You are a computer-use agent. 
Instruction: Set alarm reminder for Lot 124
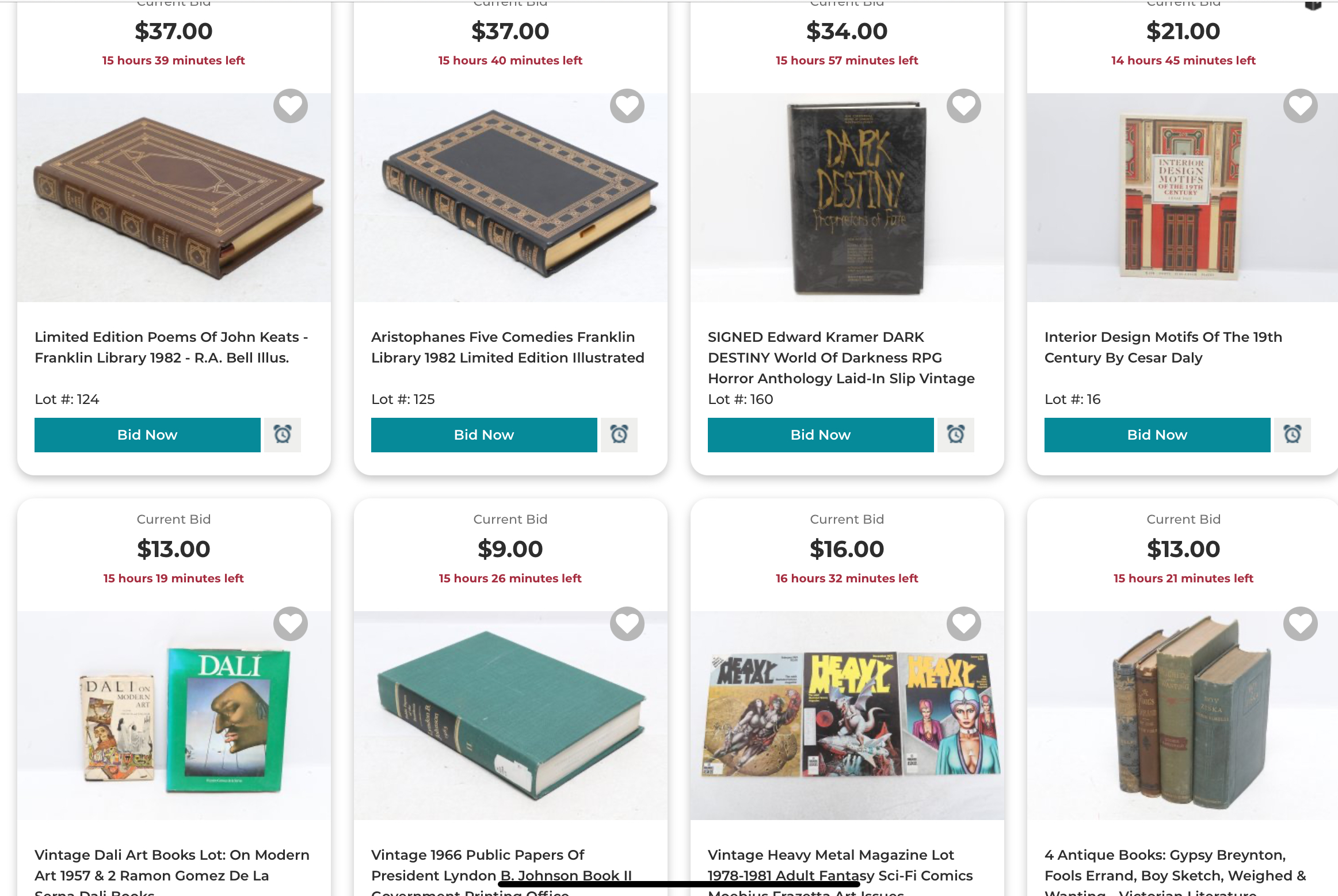(x=282, y=434)
